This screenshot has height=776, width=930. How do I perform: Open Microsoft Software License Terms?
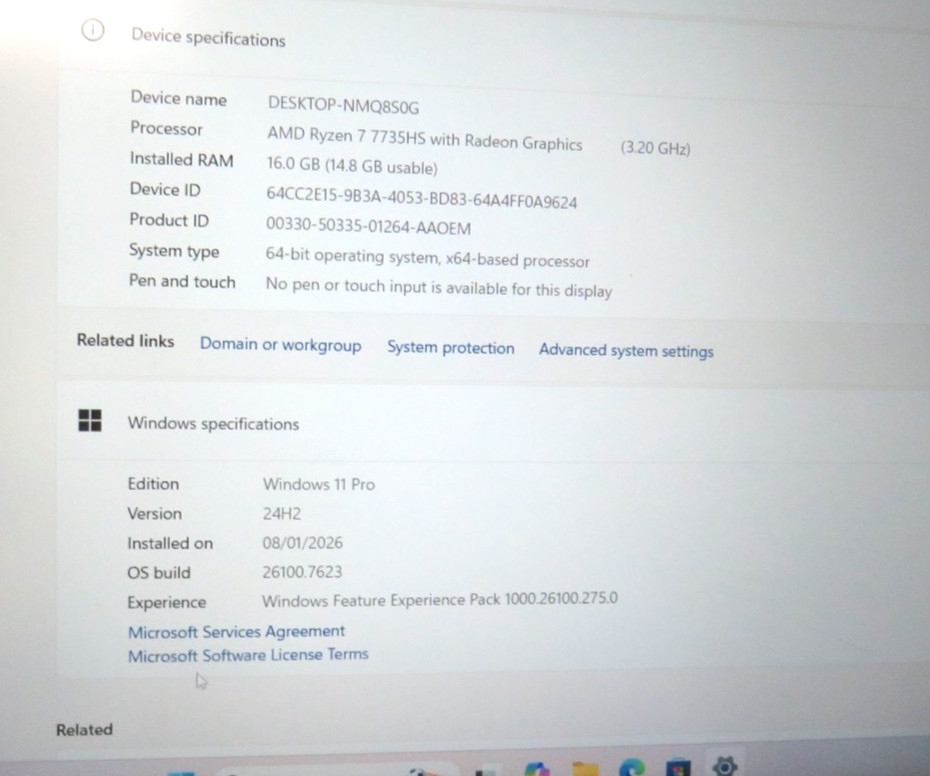pyautogui.click(x=249, y=655)
